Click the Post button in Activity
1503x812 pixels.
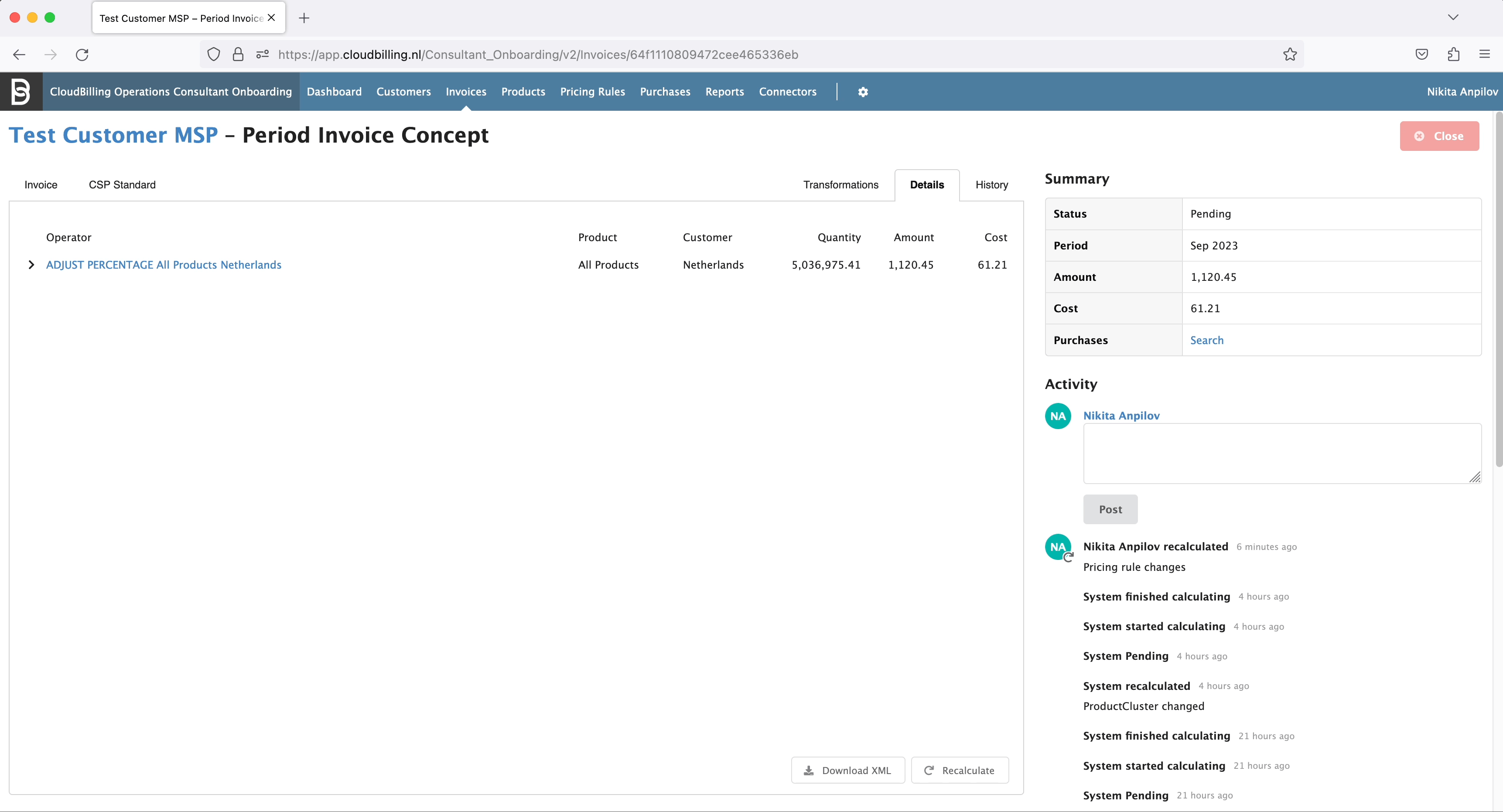point(1110,509)
